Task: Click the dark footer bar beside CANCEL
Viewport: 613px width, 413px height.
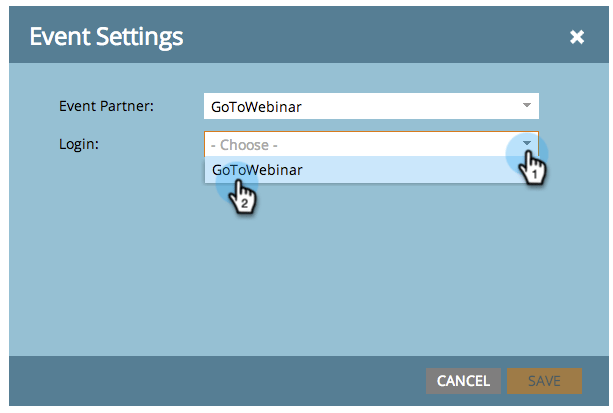Action: [x=217, y=381]
